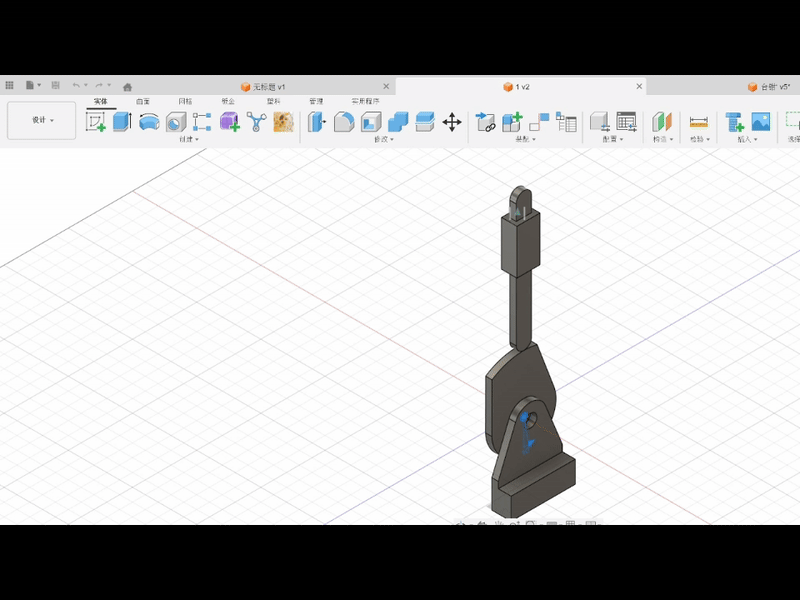Select the 网格 (Mesh) ribbon tab

(185, 102)
